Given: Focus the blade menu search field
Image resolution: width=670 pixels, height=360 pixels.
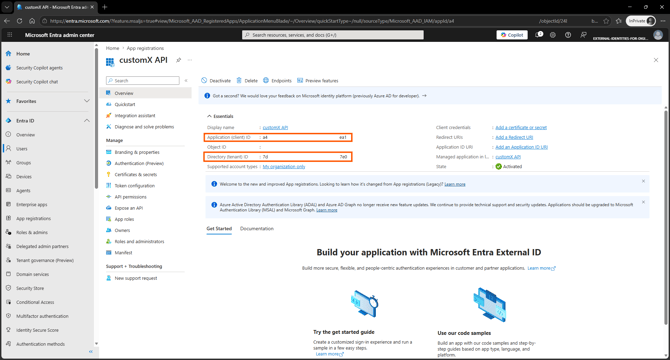Looking at the screenshot, I should click(143, 80).
